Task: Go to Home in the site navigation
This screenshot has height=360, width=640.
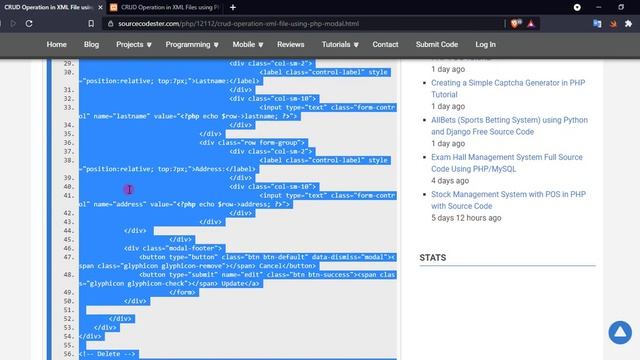Action: click(x=56, y=44)
